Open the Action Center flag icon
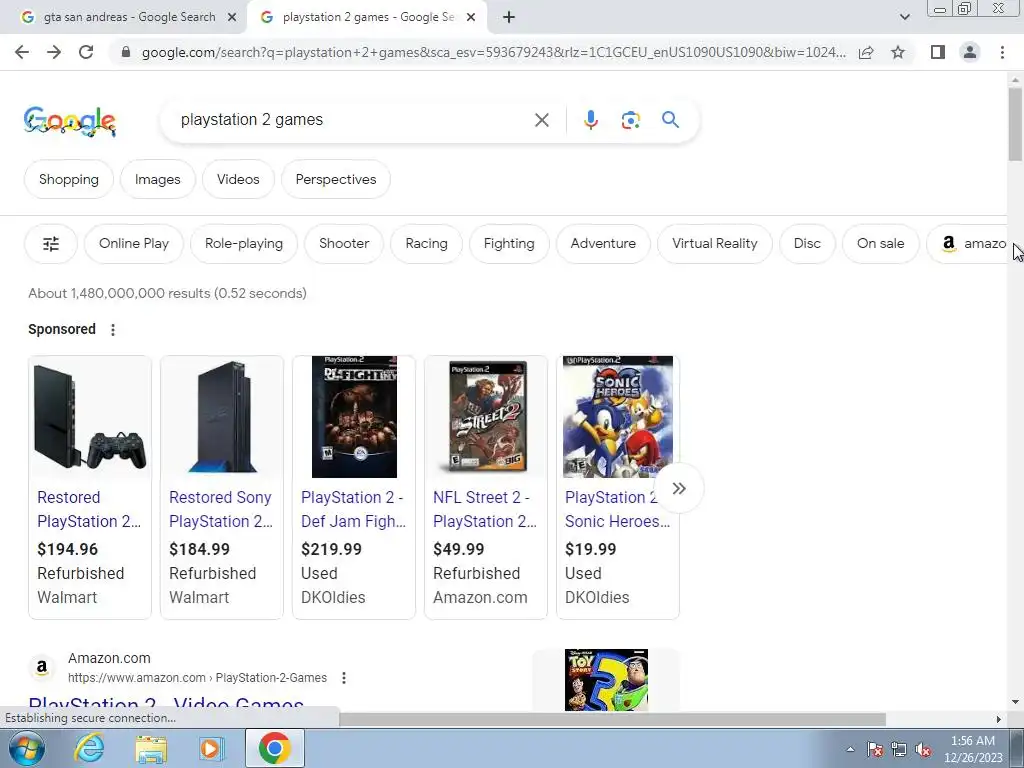 875,750
